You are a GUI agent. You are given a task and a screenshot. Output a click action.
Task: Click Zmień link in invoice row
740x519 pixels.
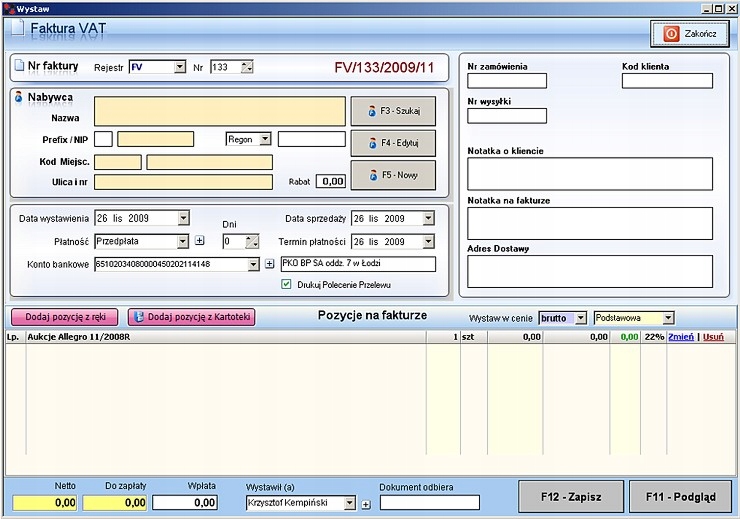pos(681,337)
